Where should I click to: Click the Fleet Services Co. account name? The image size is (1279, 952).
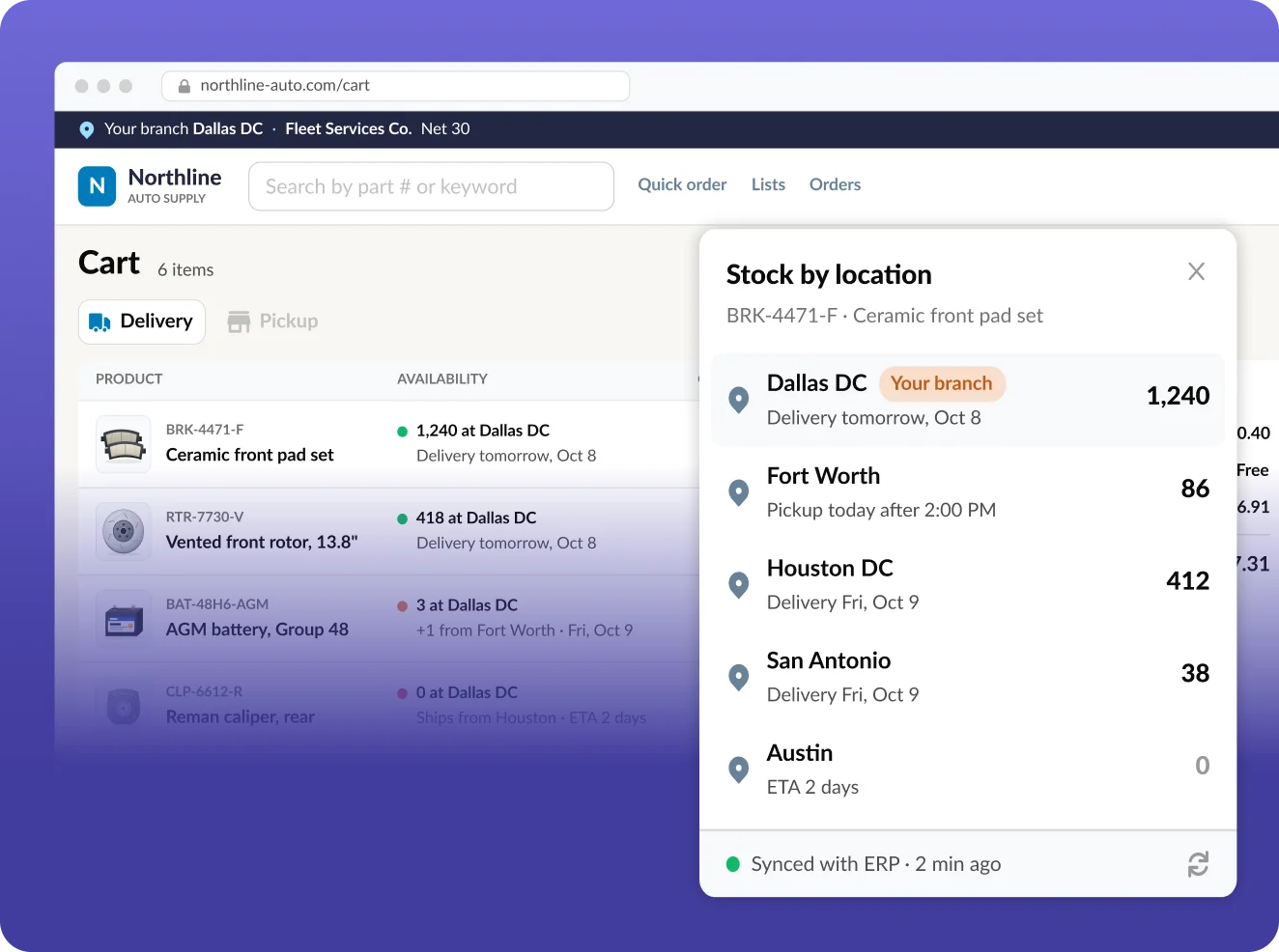[x=349, y=129]
